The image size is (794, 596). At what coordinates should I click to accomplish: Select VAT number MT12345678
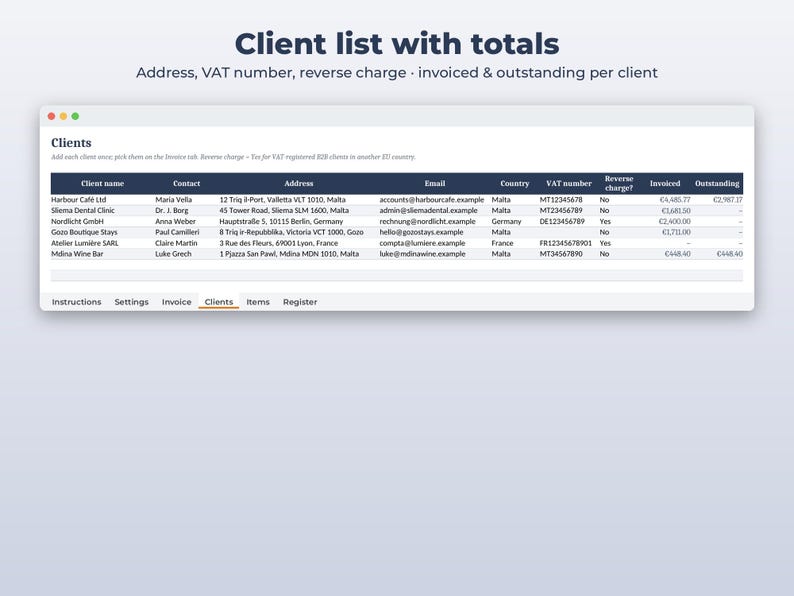pyautogui.click(x=561, y=200)
